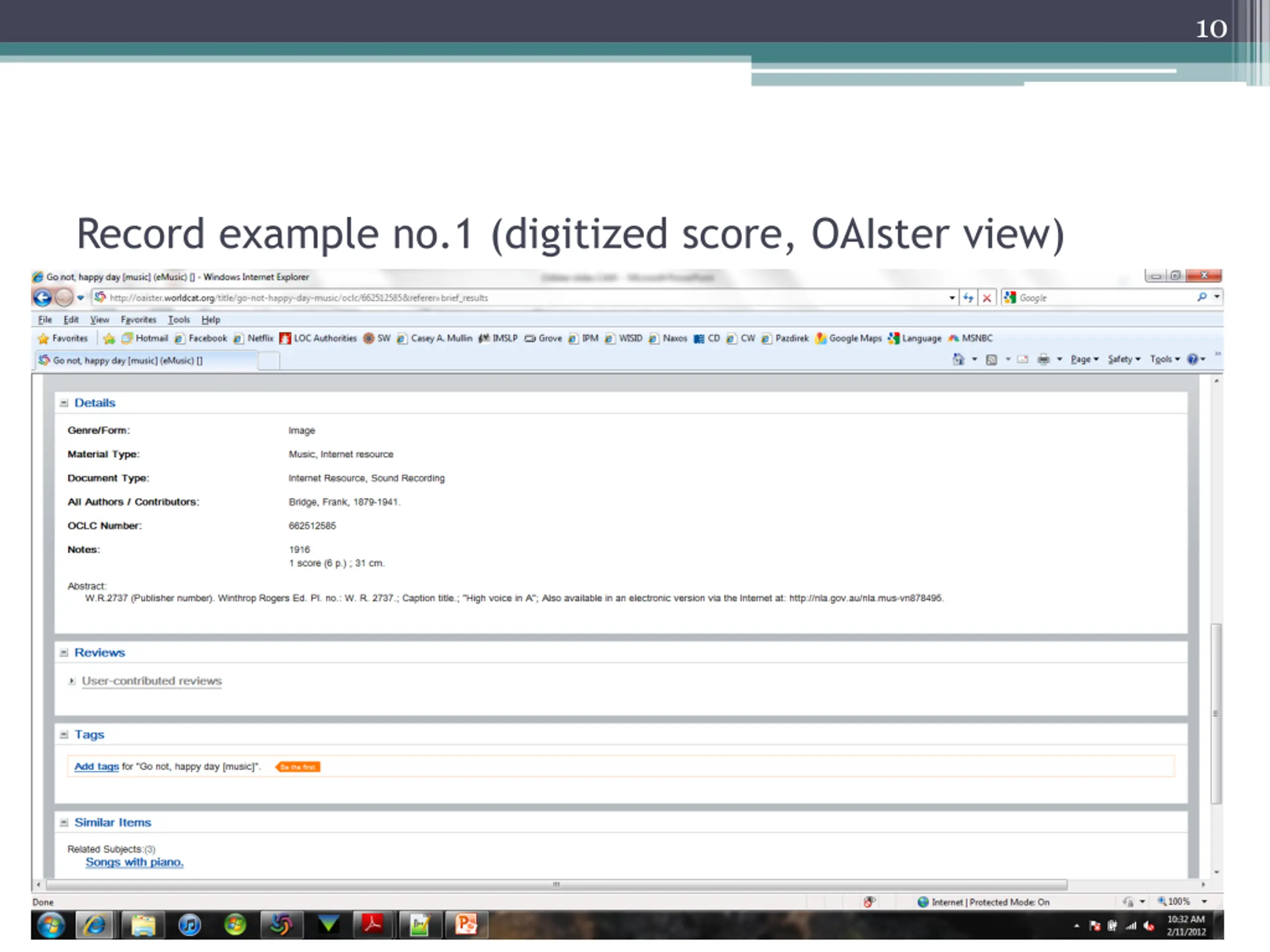Image resolution: width=1270 pixels, height=952 pixels.
Task: Open Adobe Acrobat from the taskbar
Action: 373,925
